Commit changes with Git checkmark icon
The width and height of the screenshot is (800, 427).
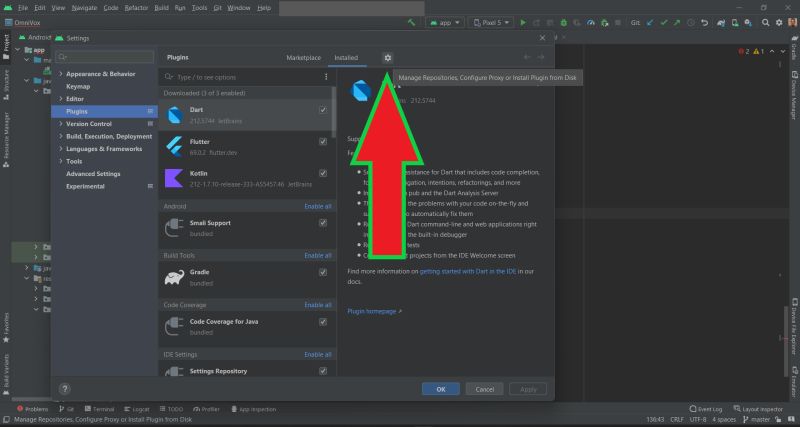[x=663, y=22]
